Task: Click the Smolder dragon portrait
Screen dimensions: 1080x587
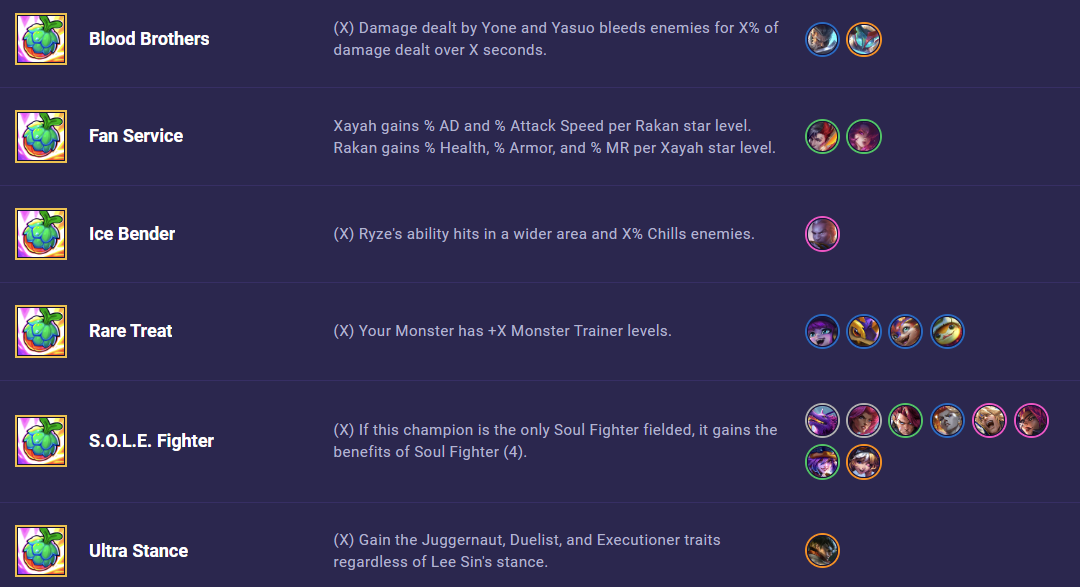Action: [x=905, y=331]
